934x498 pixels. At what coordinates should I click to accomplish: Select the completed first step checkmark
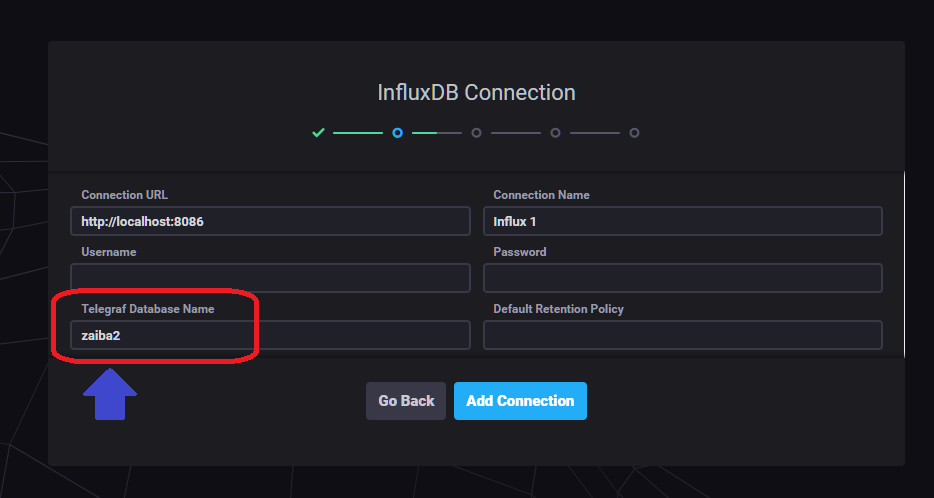[318, 133]
